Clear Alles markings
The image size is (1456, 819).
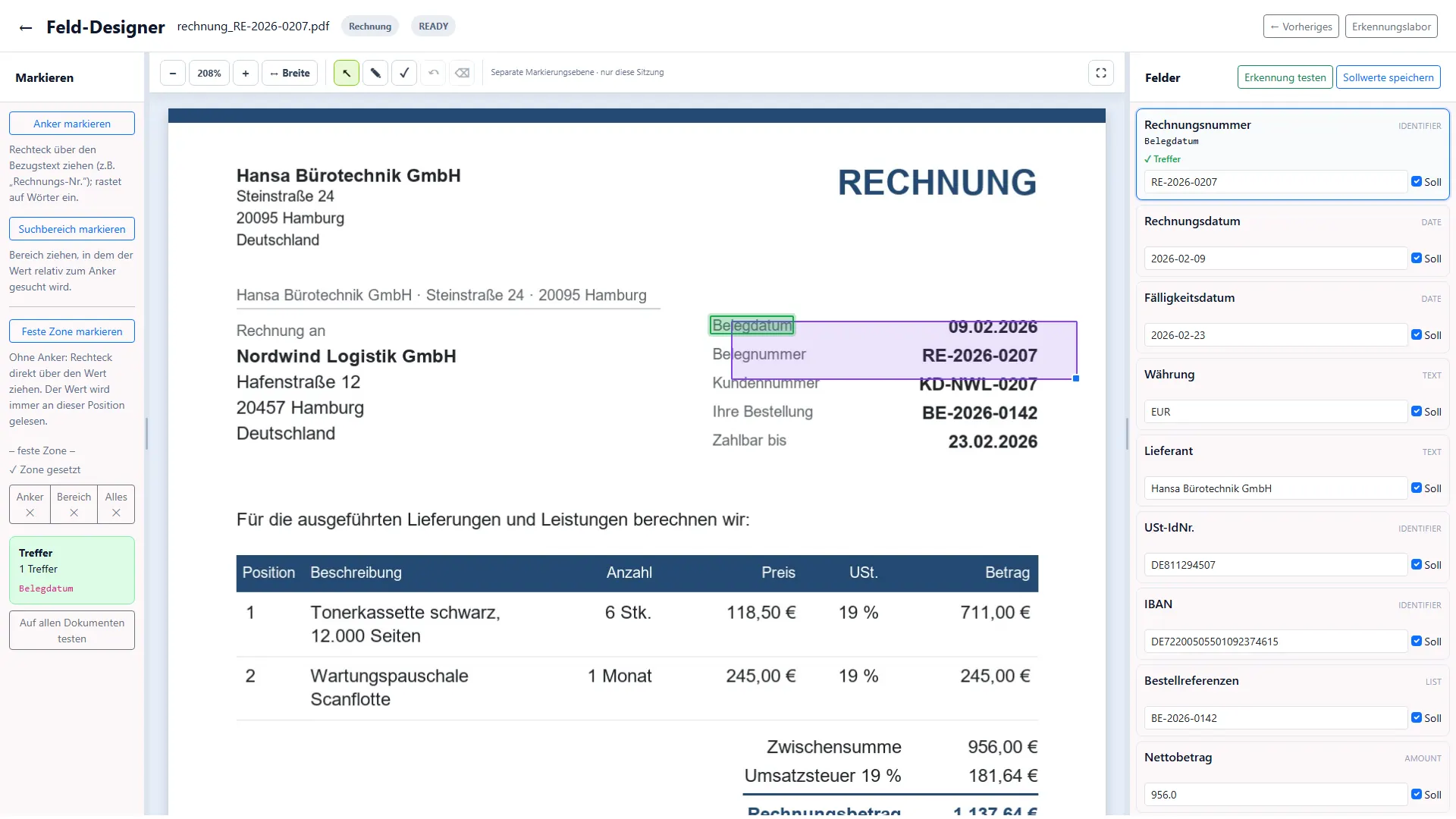click(116, 504)
